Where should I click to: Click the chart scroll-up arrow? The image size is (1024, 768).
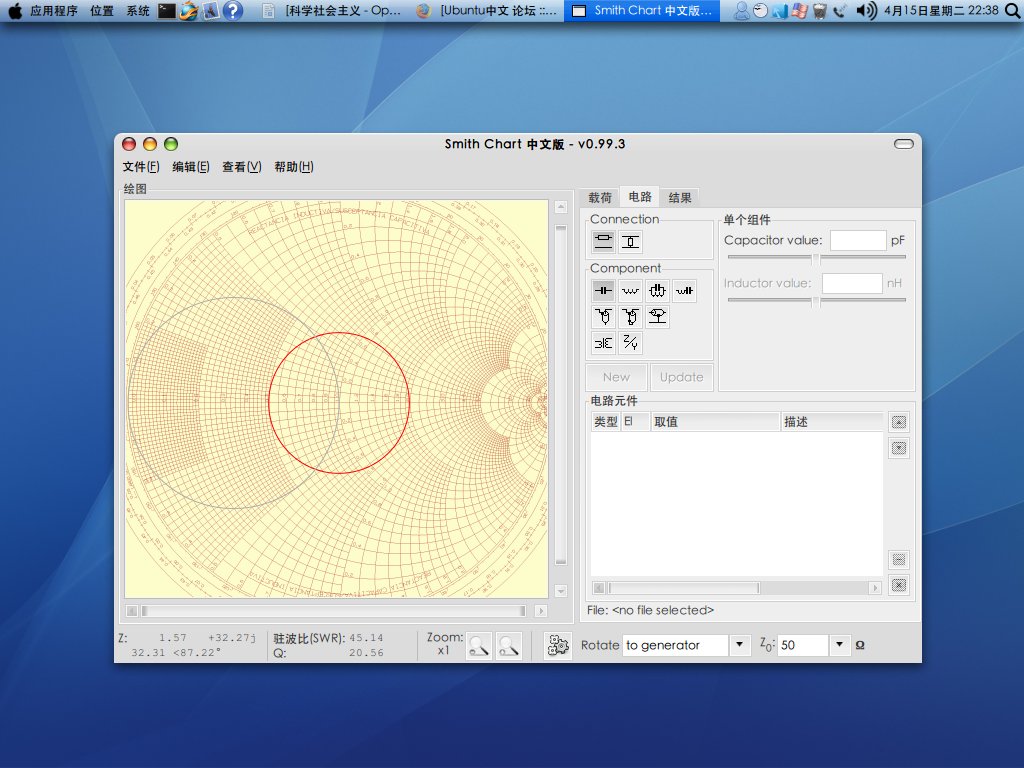[x=561, y=208]
